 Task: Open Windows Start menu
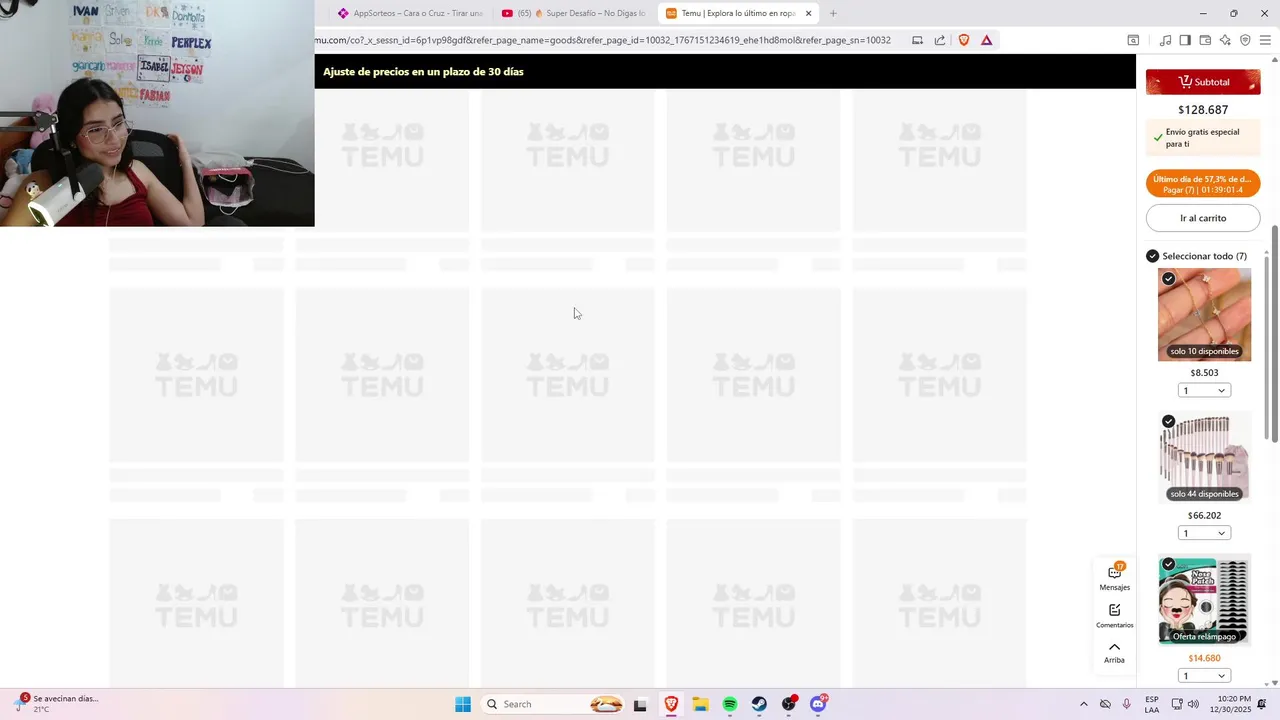pyautogui.click(x=463, y=704)
